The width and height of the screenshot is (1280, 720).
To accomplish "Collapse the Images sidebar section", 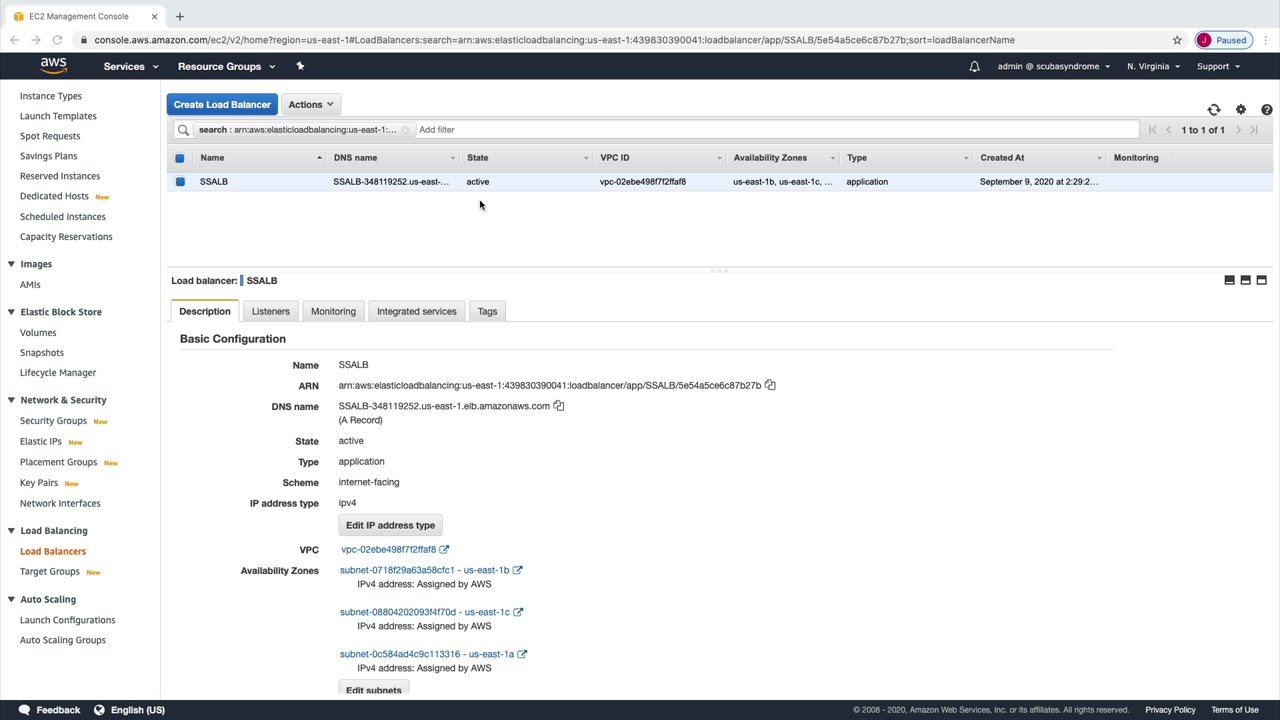I will pyautogui.click(x=11, y=264).
